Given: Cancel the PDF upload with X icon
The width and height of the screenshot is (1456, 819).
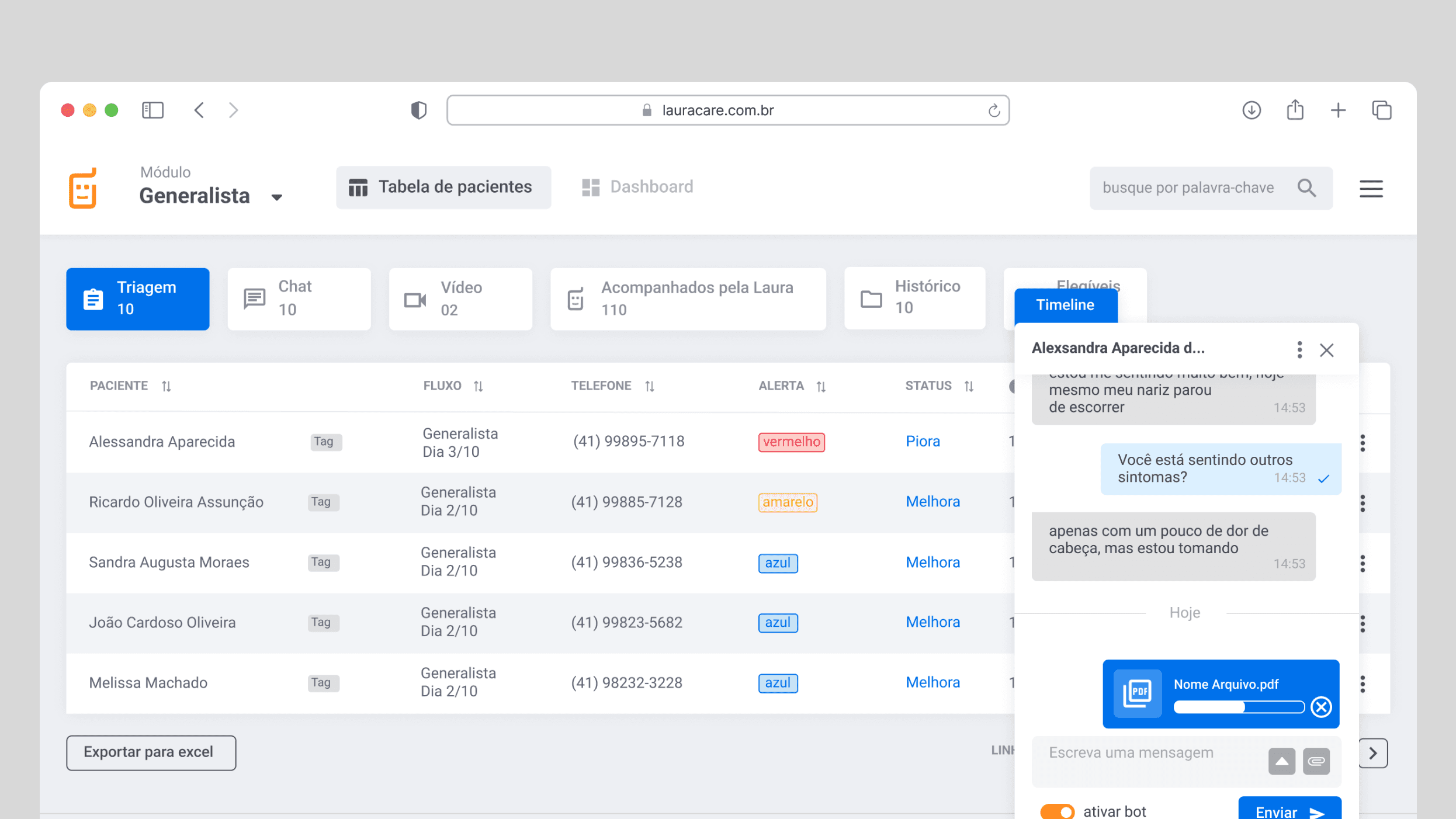Looking at the screenshot, I should (x=1320, y=707).
